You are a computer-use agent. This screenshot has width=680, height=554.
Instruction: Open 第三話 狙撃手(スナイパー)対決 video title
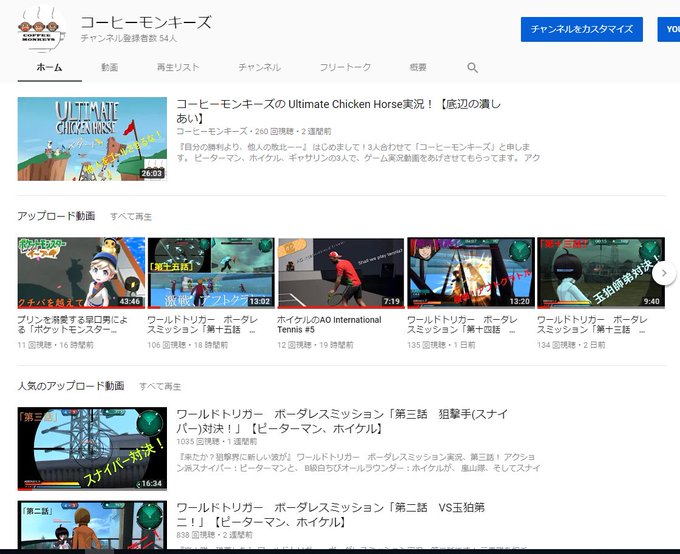pos(342,421)
